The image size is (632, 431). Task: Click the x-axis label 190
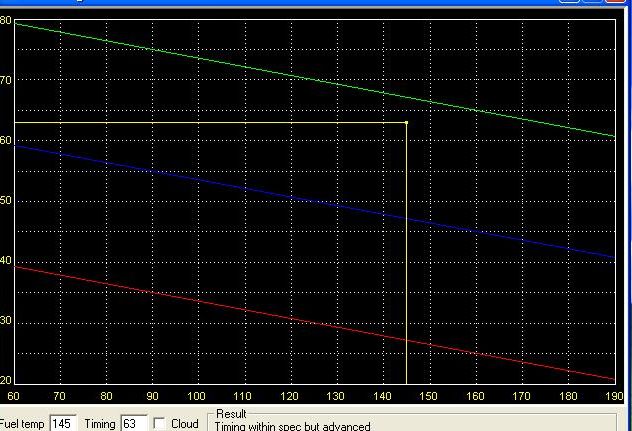pos(614,396)
